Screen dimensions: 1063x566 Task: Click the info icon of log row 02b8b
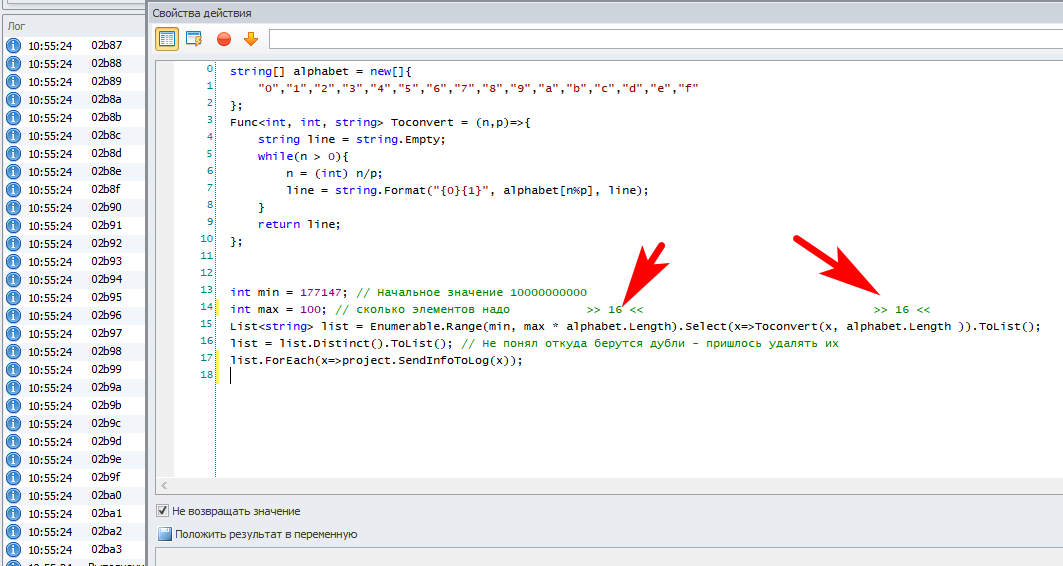[x=14, y=117]
